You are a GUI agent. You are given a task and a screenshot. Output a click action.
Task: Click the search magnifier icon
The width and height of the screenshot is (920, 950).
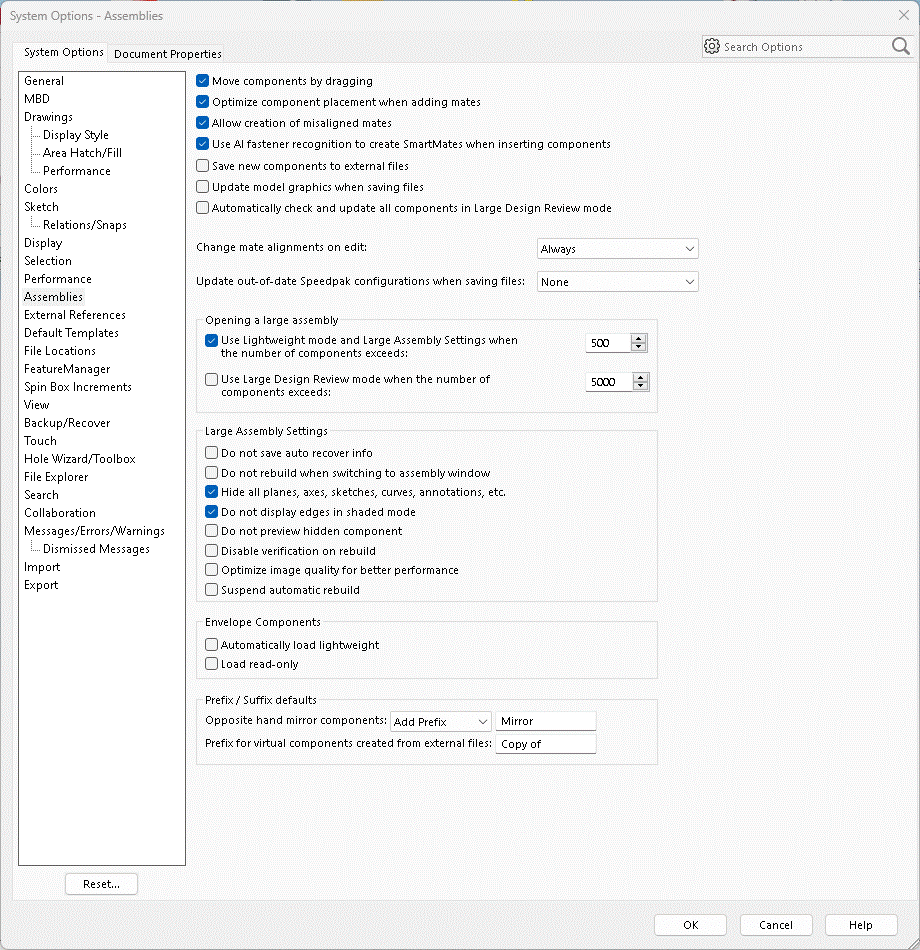pyautogui.click(x=901, y=47)
